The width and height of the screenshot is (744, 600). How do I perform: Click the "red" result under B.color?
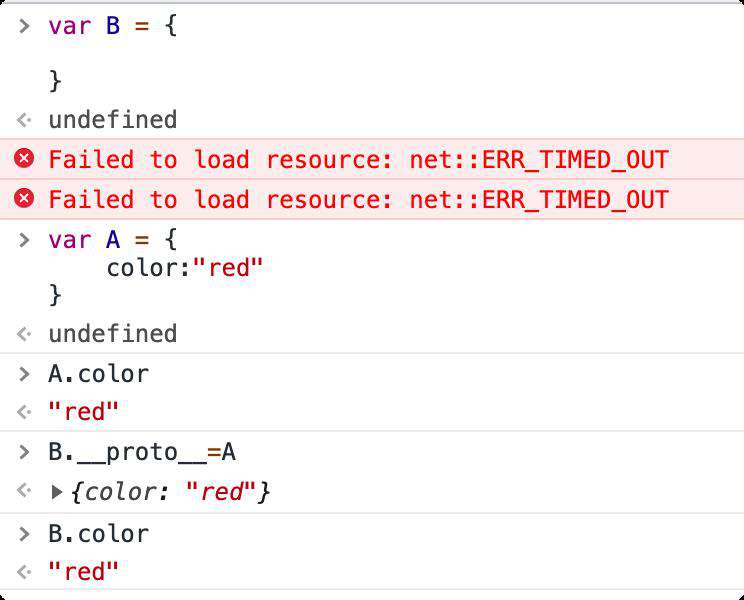click(x=83, y=572)
